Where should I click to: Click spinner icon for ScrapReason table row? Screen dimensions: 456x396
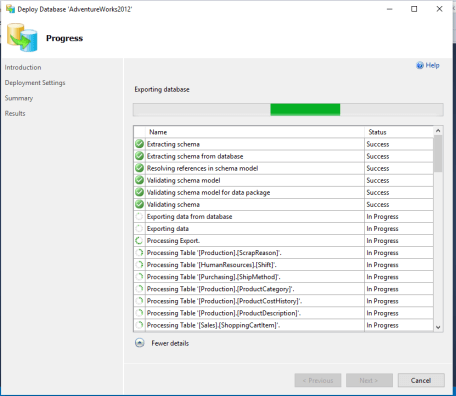click(x=139, y=252)
